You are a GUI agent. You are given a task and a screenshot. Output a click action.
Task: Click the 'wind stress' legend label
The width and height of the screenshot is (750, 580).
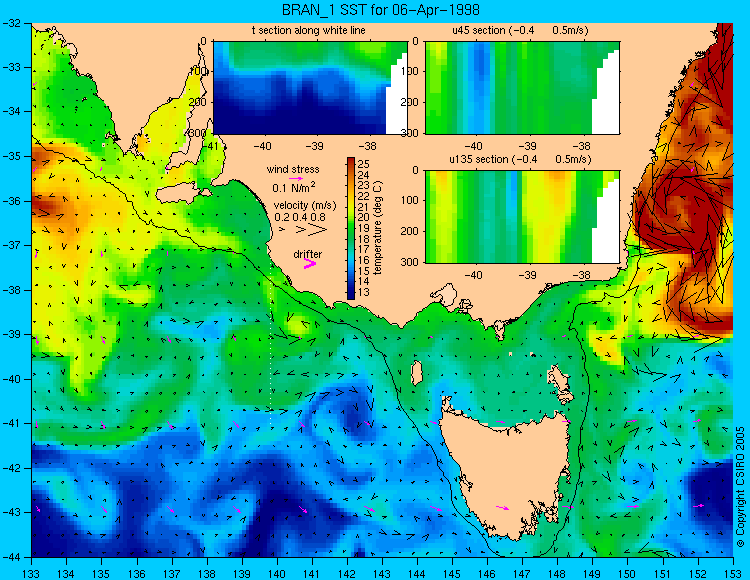293,169
